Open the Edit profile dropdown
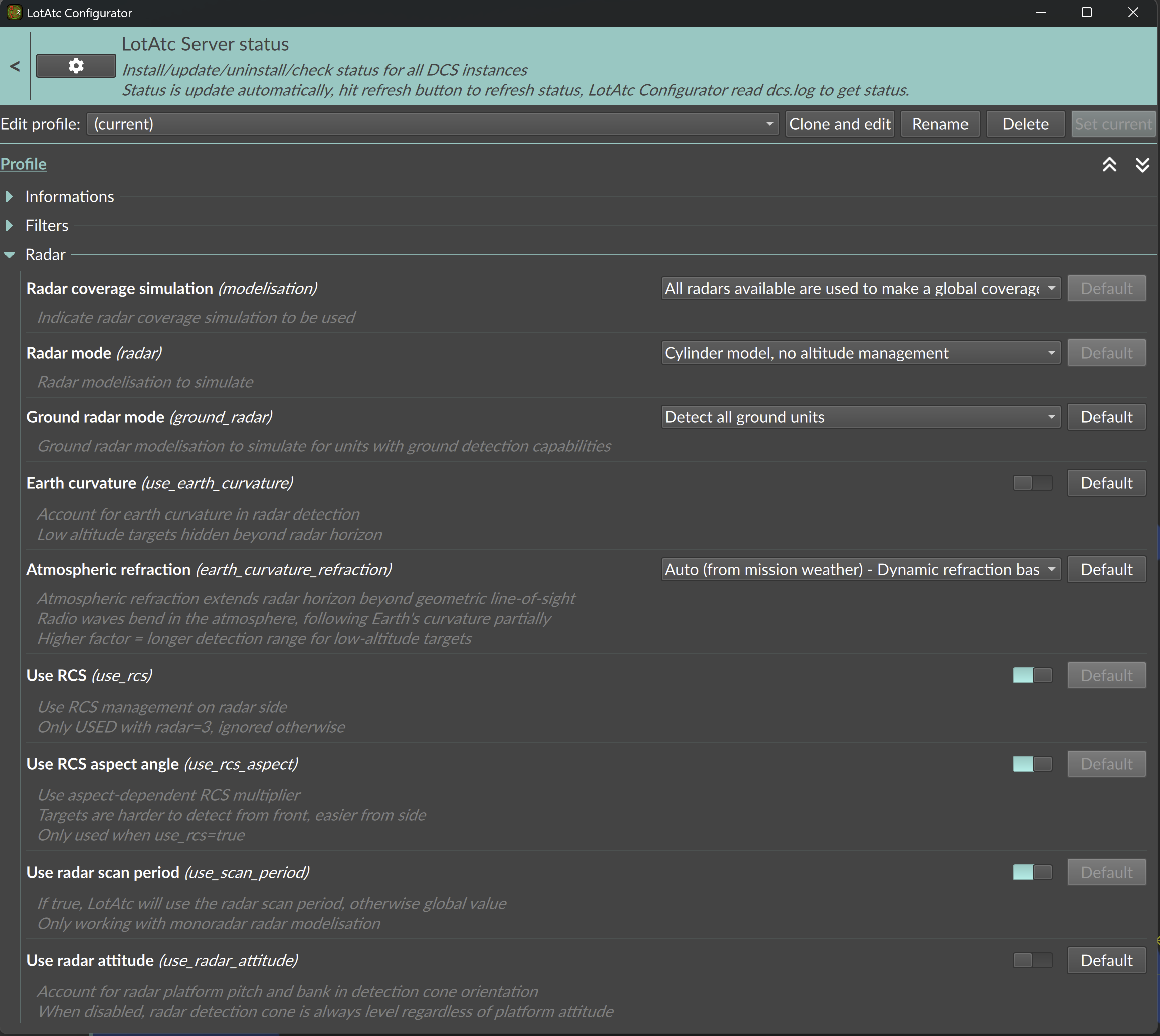1160x1036 pixels. [x=433, y=124]
